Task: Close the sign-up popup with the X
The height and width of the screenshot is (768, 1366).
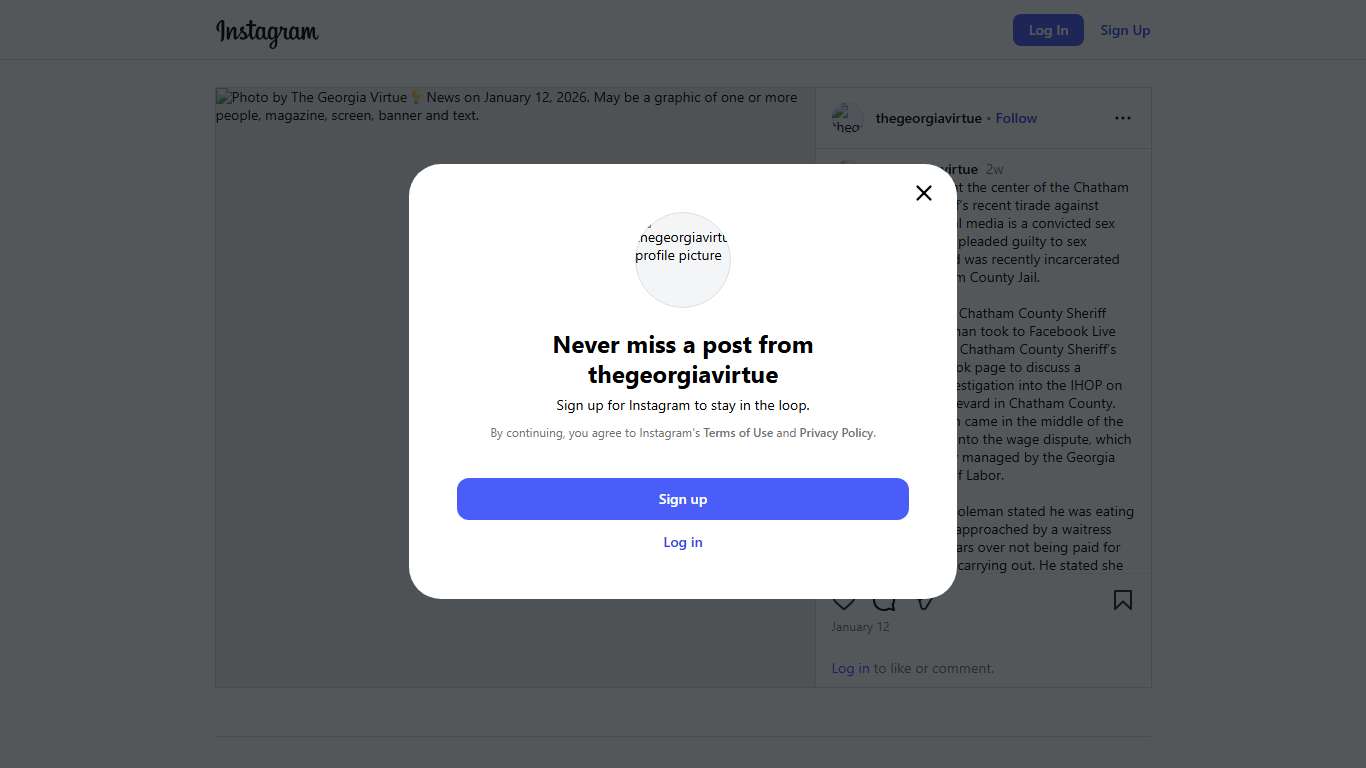Action: click(924, 193)
